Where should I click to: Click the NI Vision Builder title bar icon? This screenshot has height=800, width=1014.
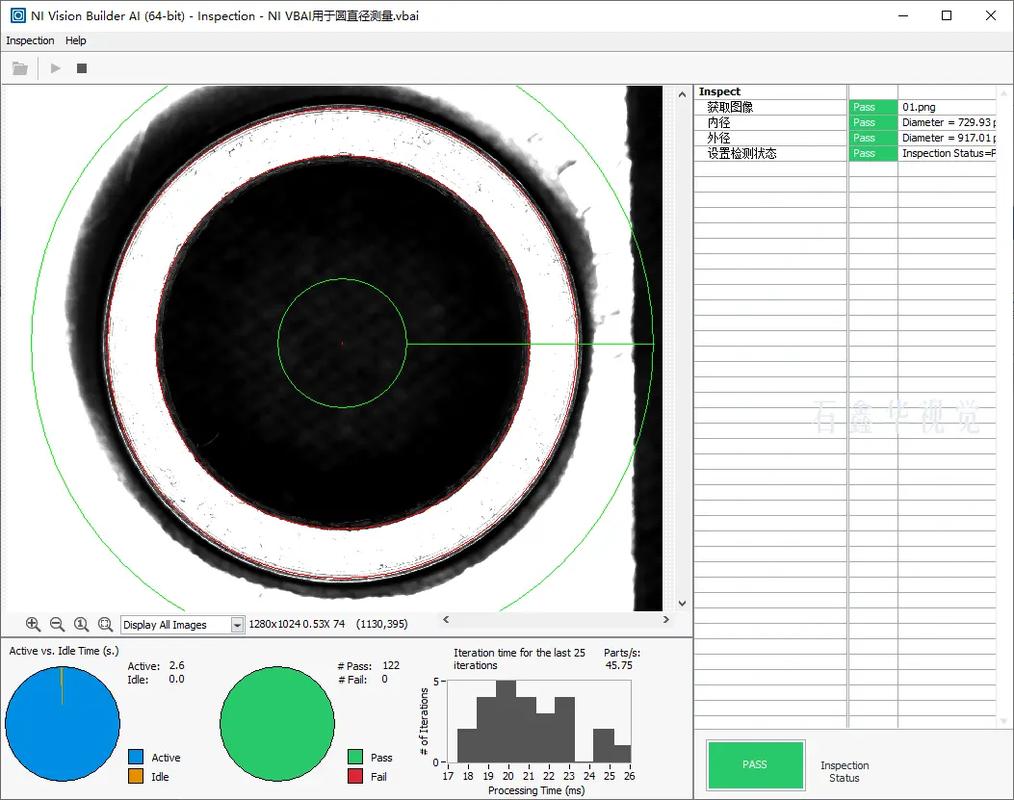pos(17,16)
